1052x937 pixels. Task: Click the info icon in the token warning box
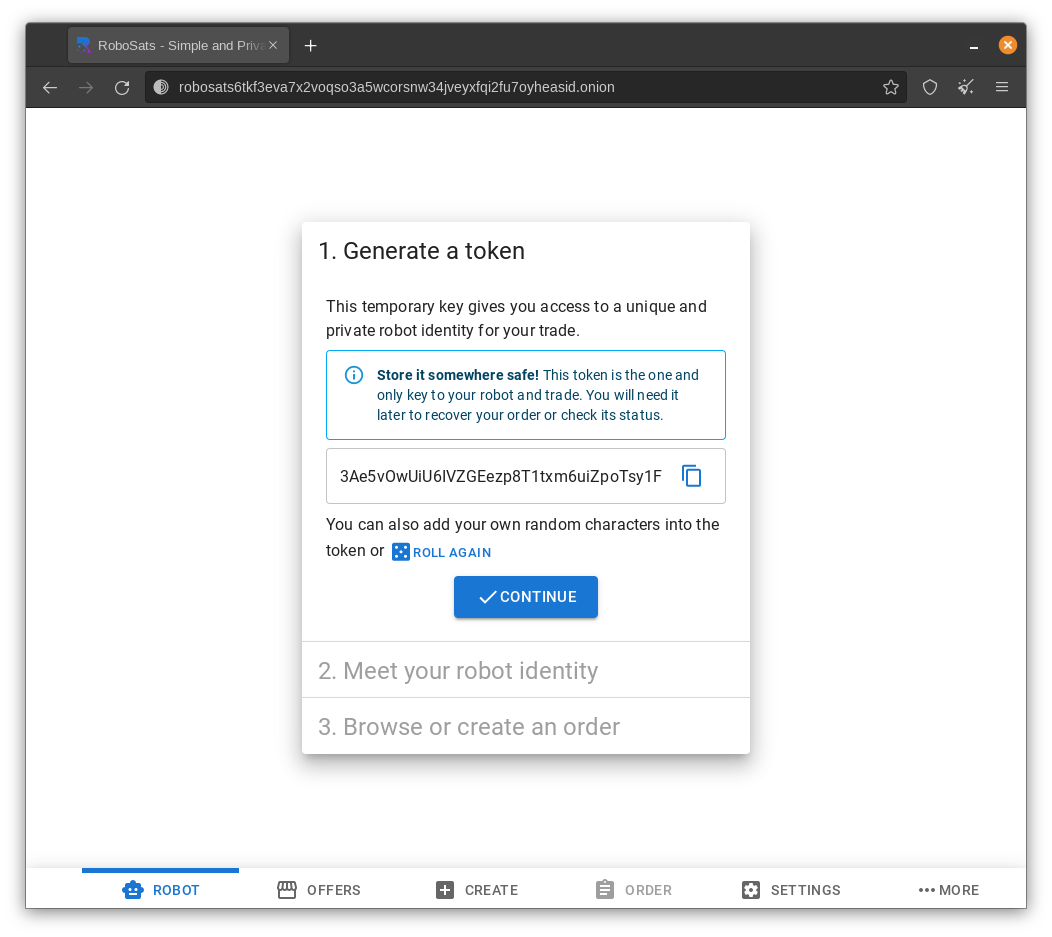[353, 375]
